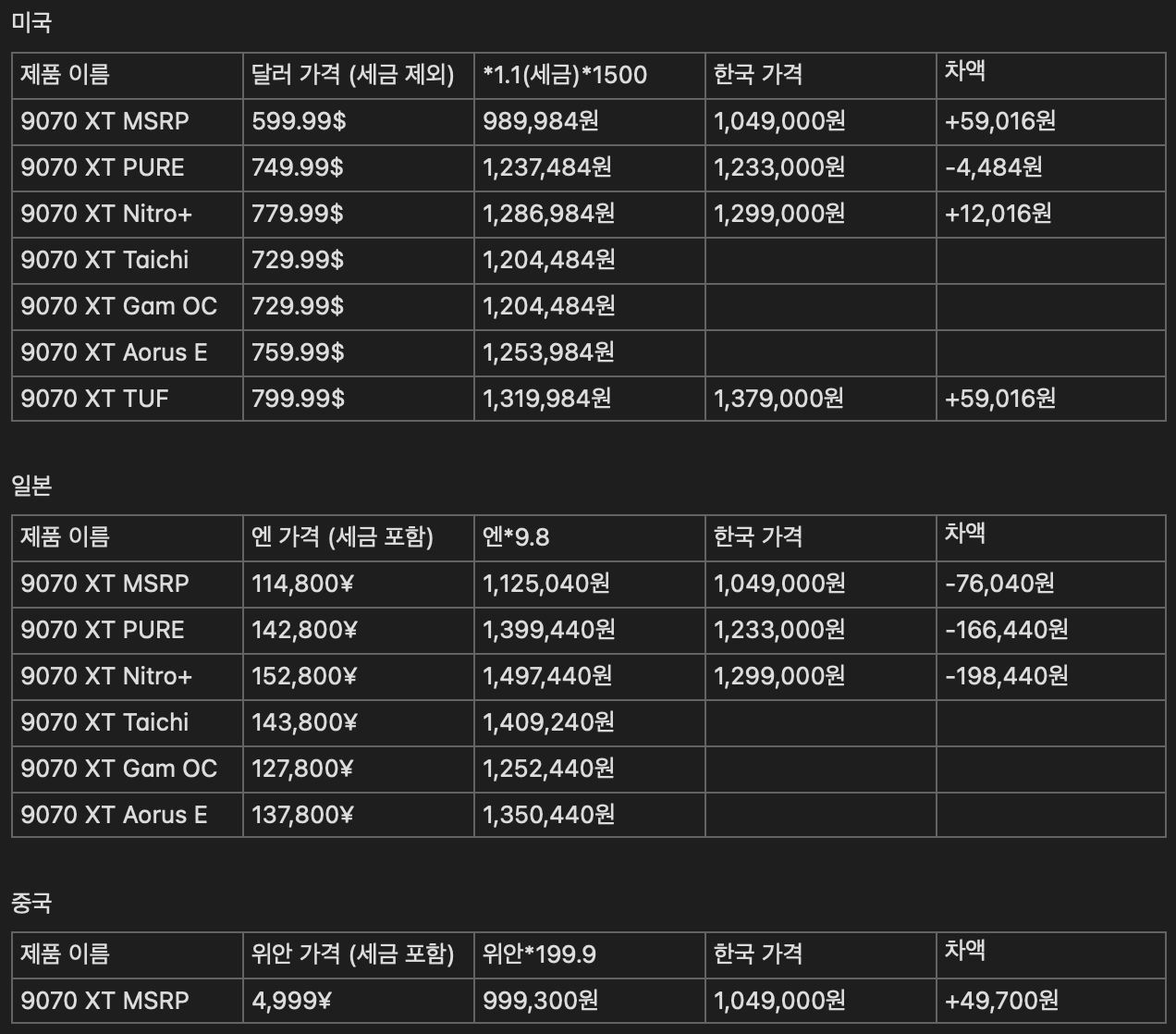Click the 599.99$ price cell
Viewport: 1176px width, 1034px height.
pyautogui.click(x=299, y=121)
